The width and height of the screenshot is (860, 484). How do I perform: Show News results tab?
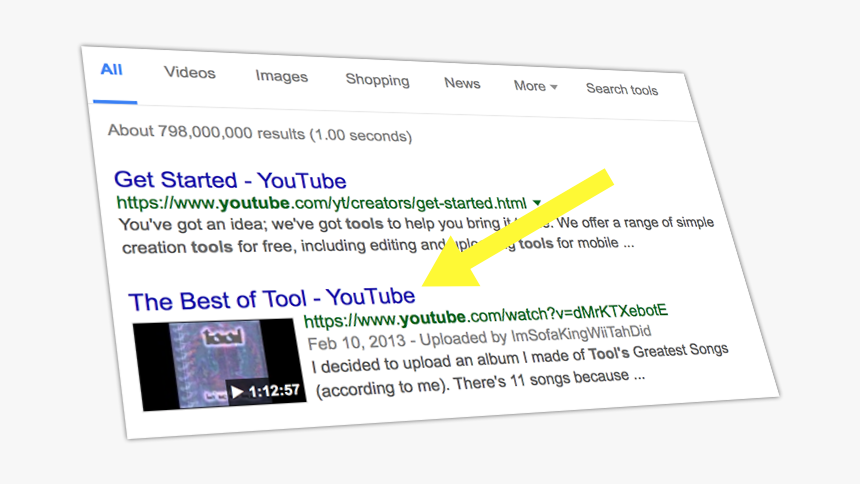point(462,83)
